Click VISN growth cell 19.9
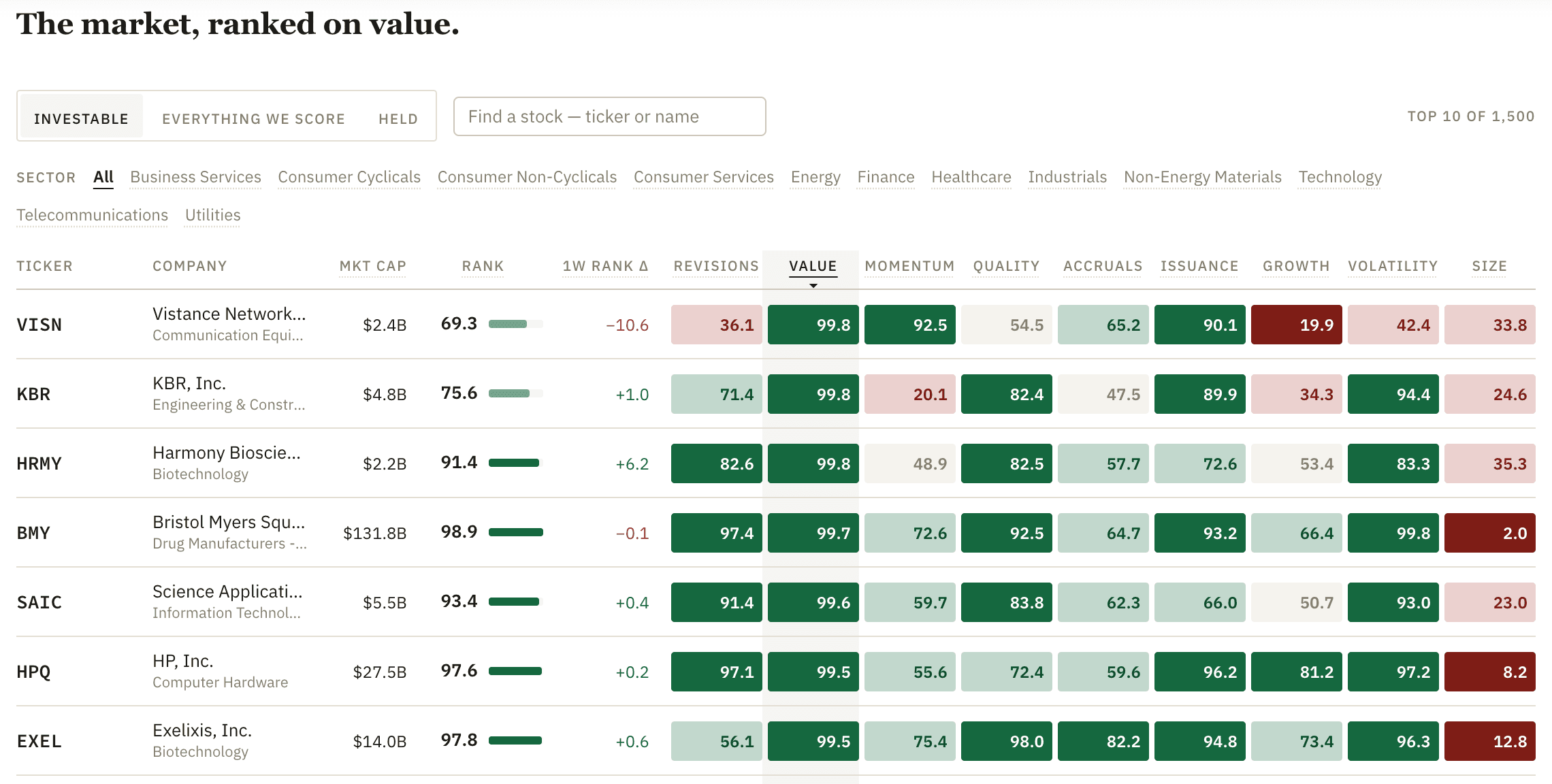 click(1296, 325)
